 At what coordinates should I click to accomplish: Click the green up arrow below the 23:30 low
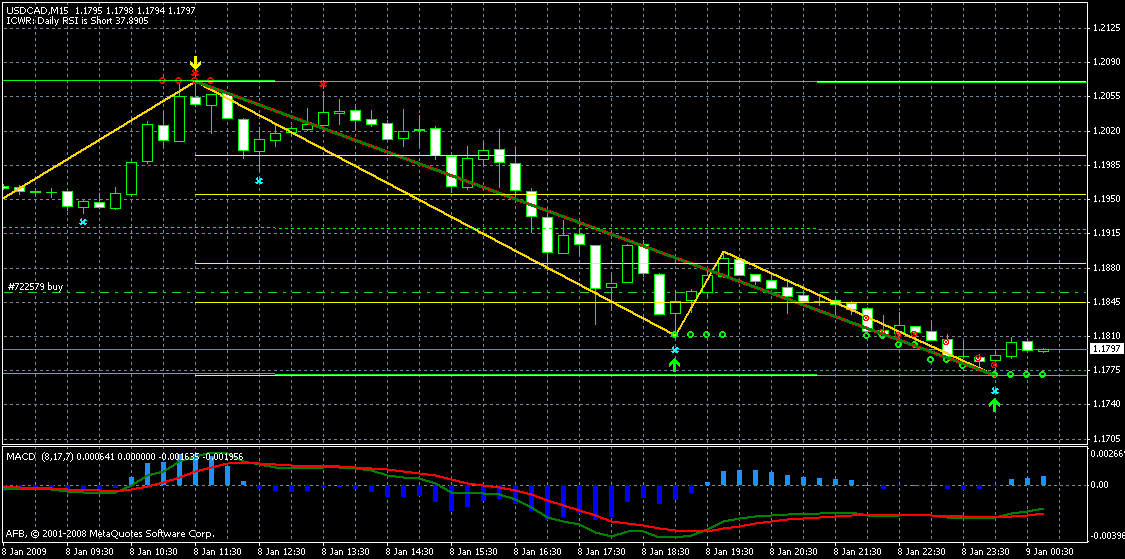994,404
